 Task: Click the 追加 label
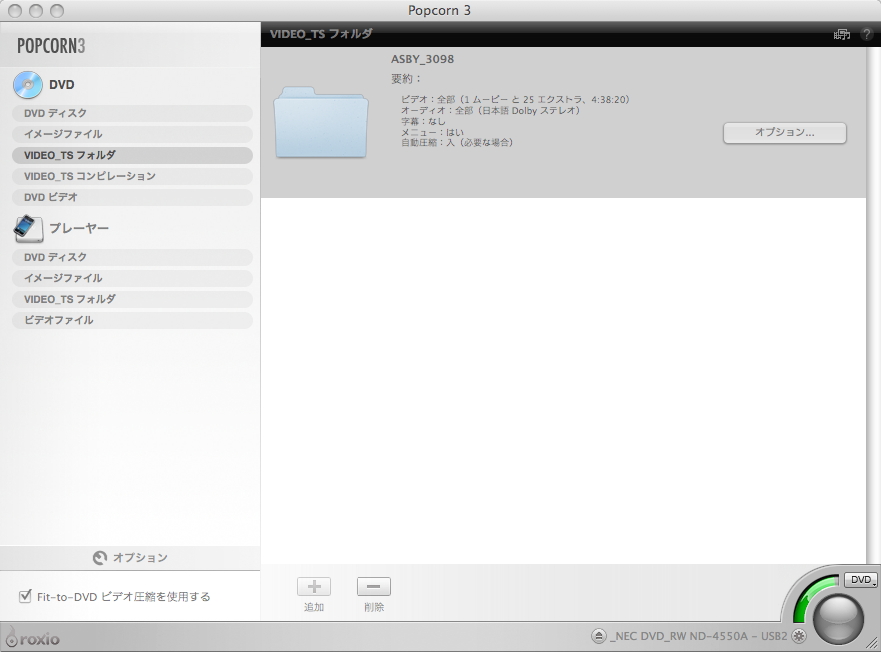pyautogui.click(x=314, y=607)
